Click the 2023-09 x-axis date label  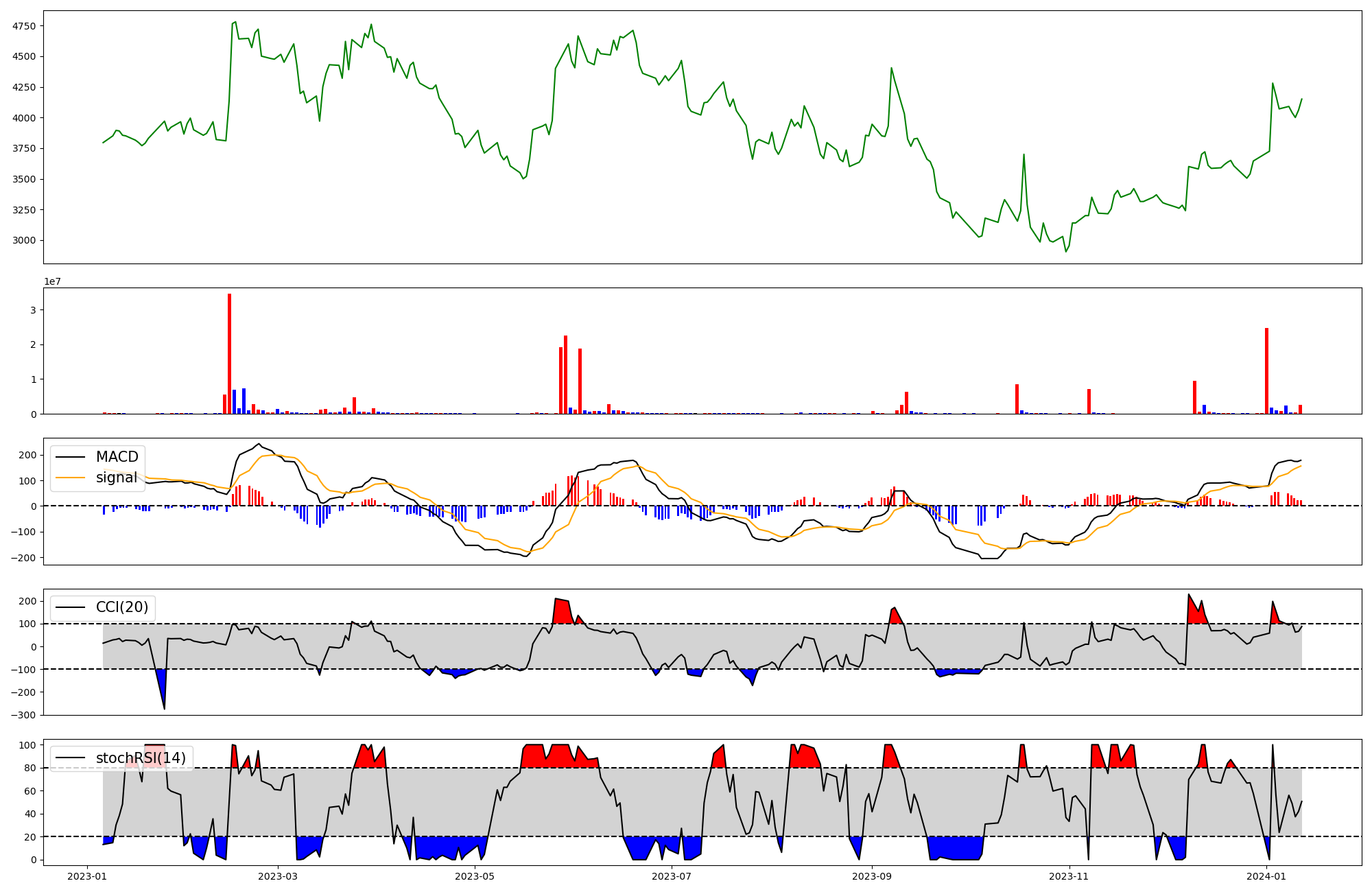tap(872, 876)
